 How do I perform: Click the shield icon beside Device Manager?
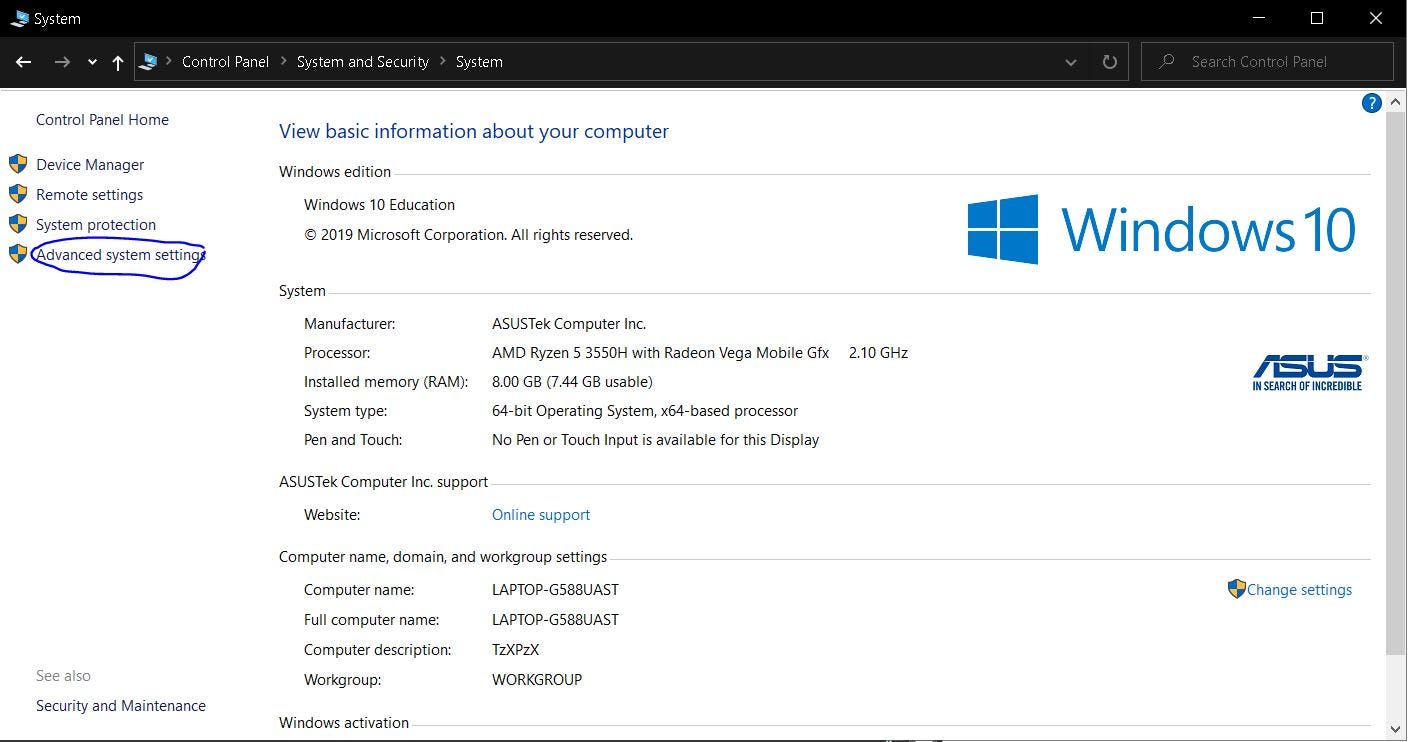click(x=18, y=164)
